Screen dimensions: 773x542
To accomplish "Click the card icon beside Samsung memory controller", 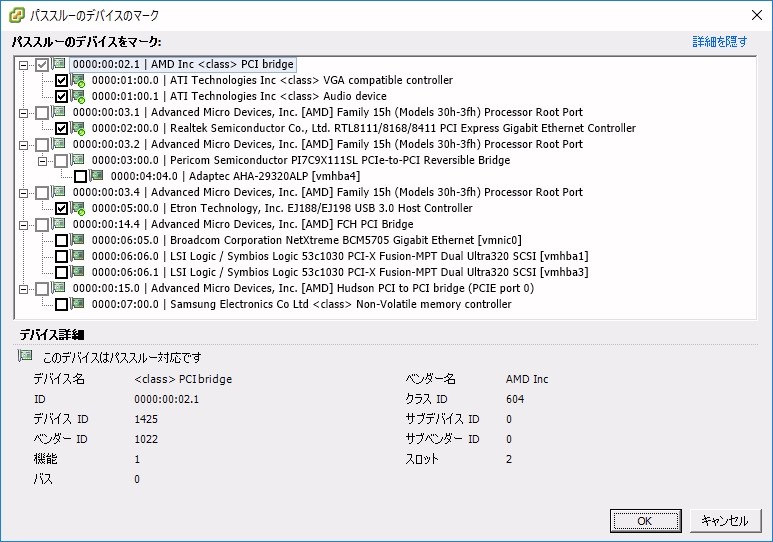I will pyautogui.click(x=78, y=303).
